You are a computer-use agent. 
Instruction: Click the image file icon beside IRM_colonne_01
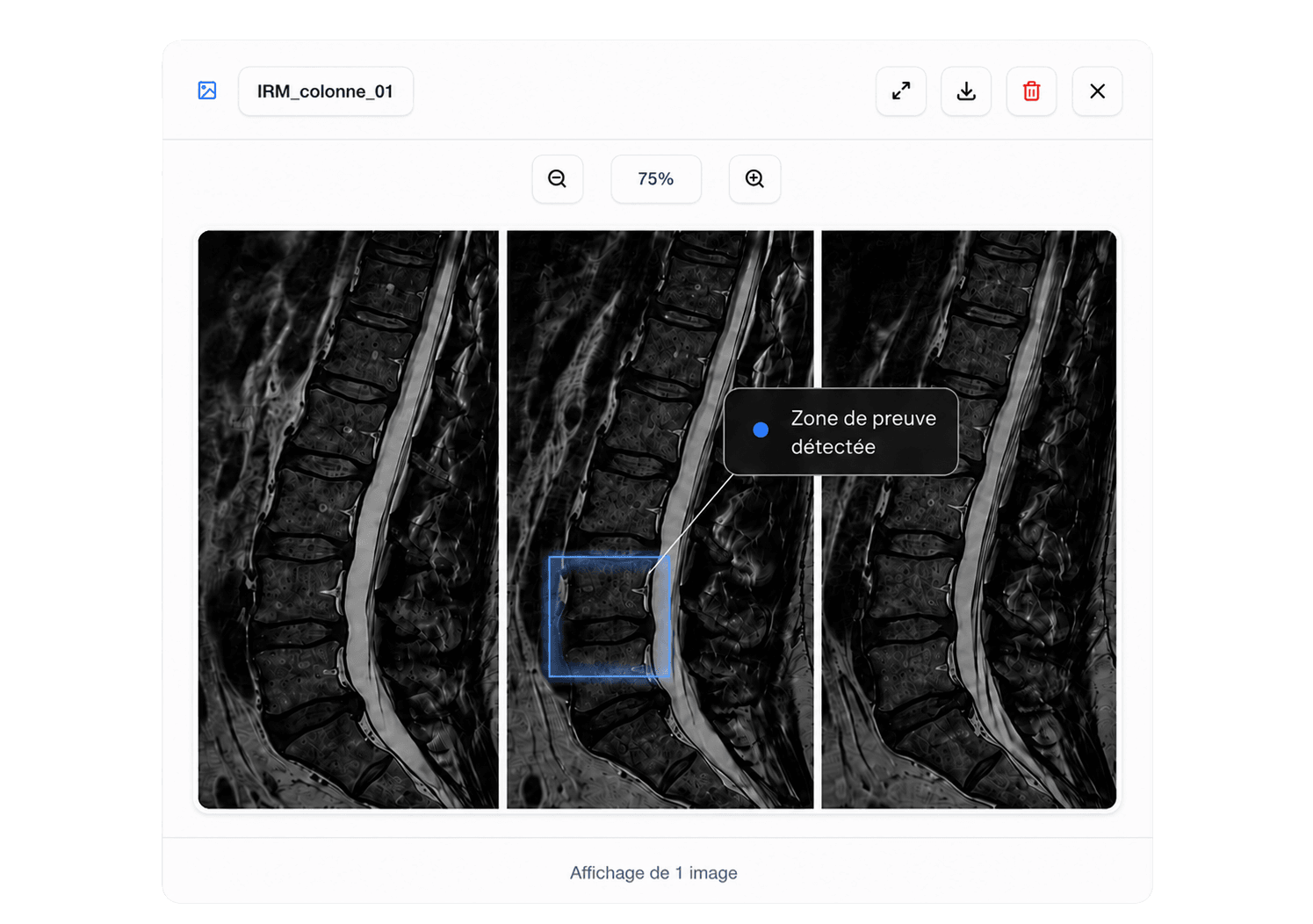[x=207, y=90]
